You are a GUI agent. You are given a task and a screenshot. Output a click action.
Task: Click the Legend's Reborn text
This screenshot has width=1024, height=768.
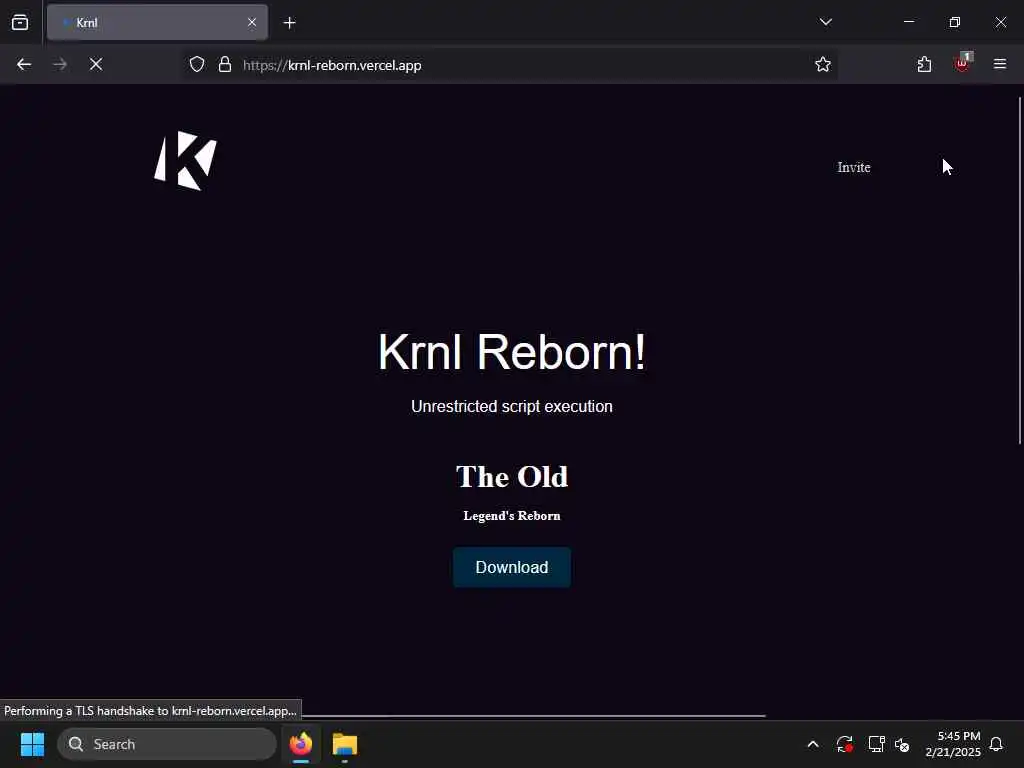[x=512, y=516]
